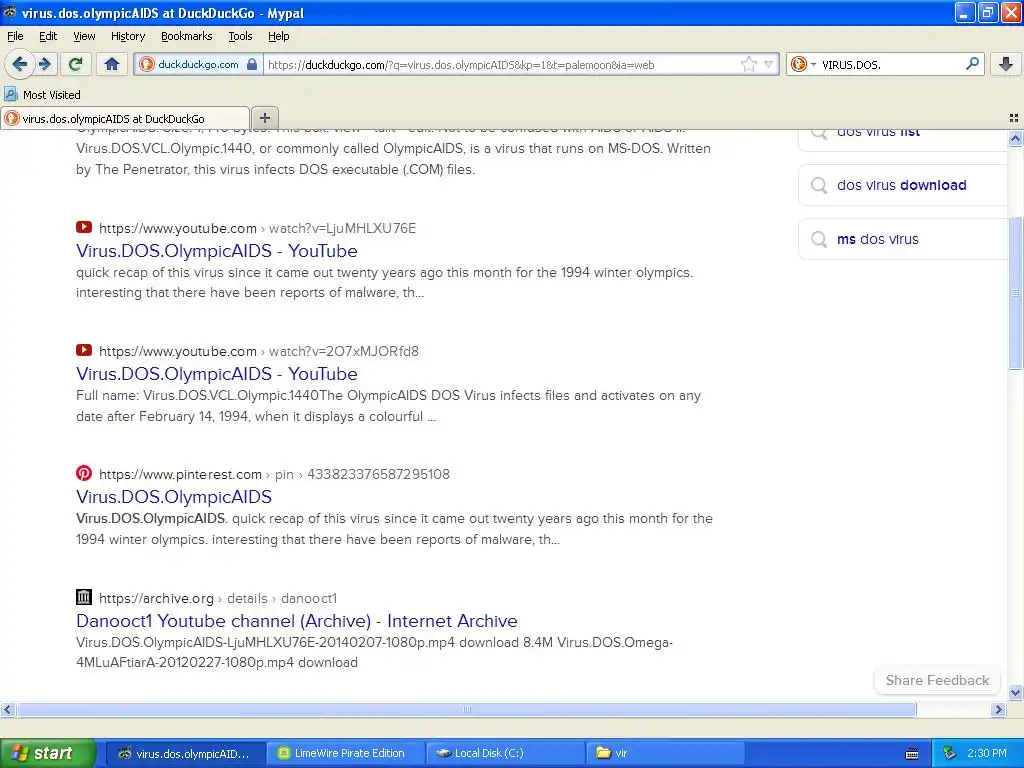
Task: Click the 'https://www.pinterest.com' result URL text
Action: pyautogui.click(x=180, y=474)
